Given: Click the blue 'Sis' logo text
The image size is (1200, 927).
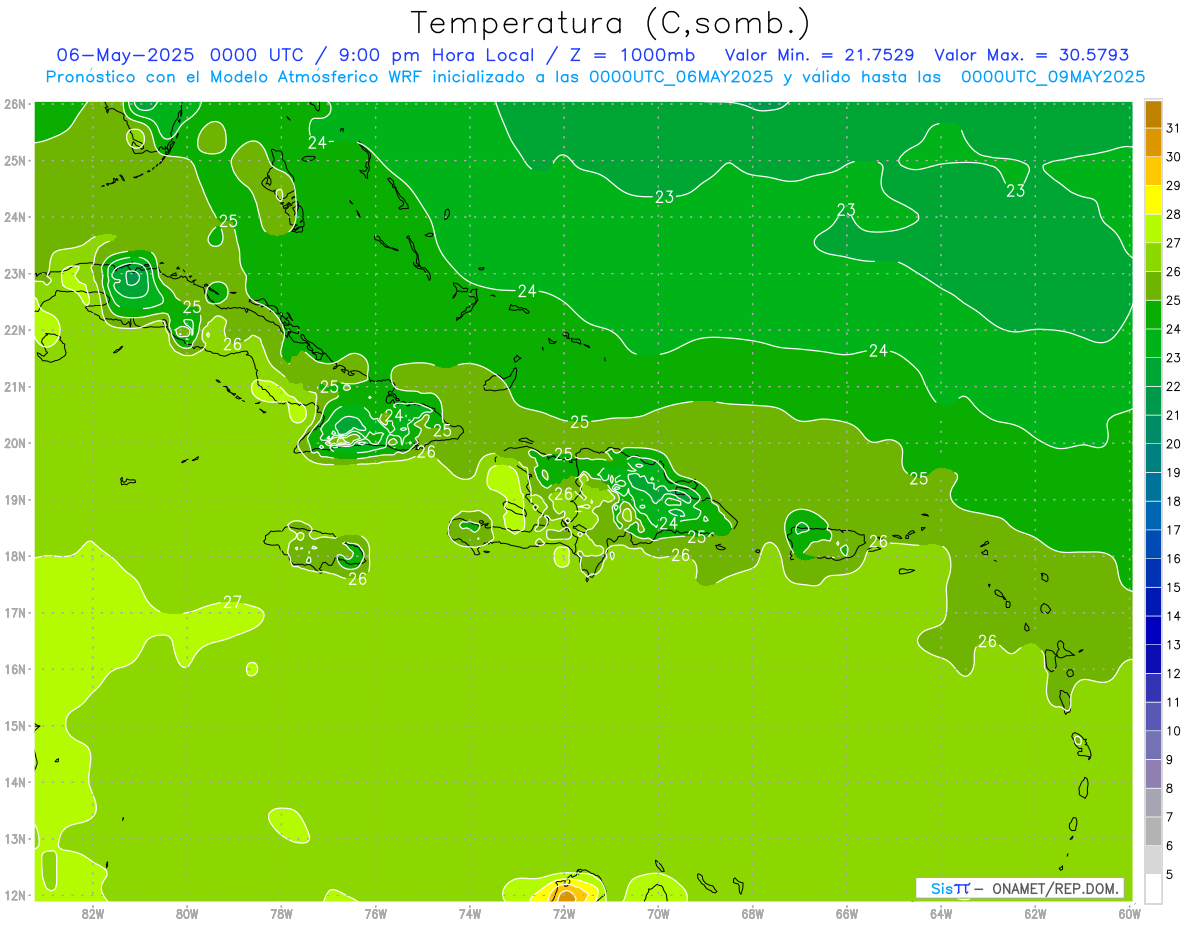Looking at the screenshot, I should click(942, 888).
